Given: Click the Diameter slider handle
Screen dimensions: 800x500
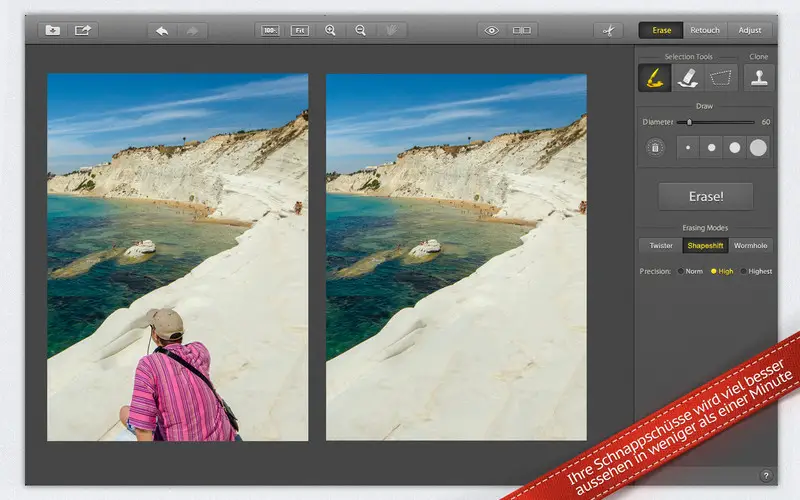Looking at the screenshot, I should 689,122.
